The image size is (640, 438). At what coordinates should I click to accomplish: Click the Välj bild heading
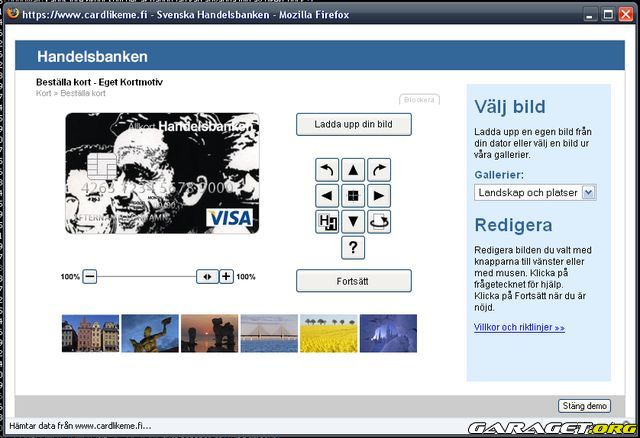point(510,107)
